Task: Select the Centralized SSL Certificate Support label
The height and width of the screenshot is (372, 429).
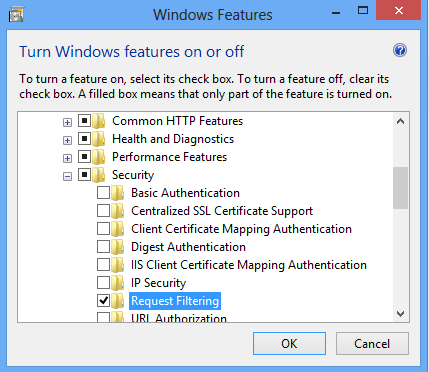Action: pyautogui.click(x=222, y=211)
